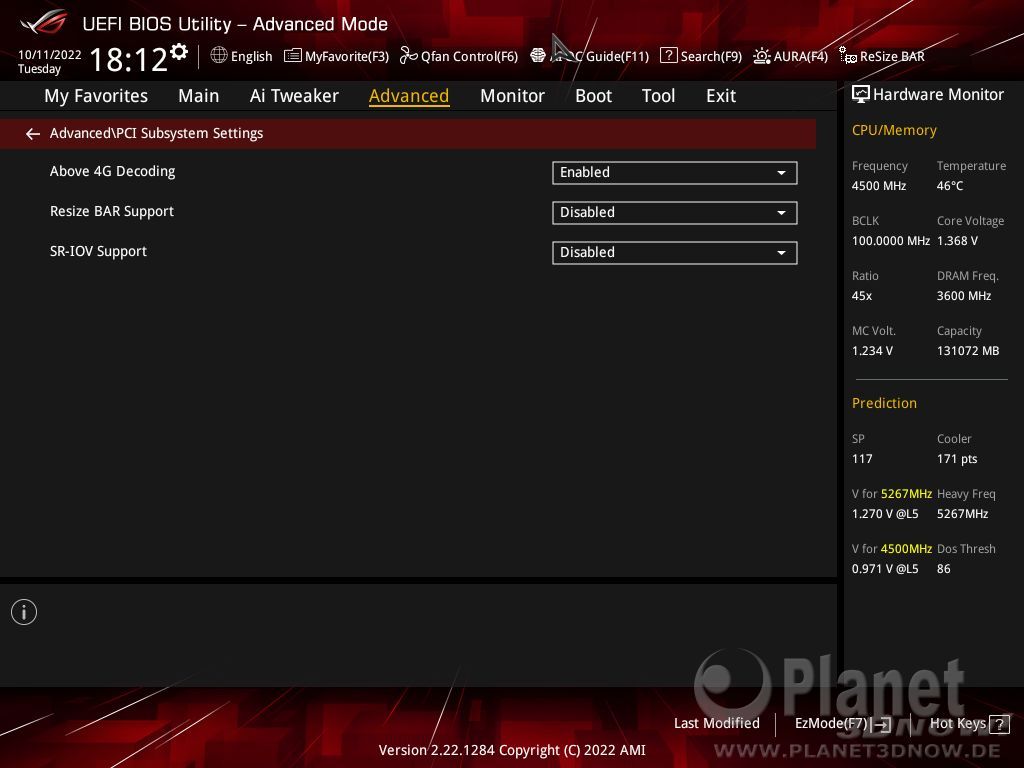Select the Resize BAR Support label
The width and height of the screenshot is (1024, 768).
112,212
